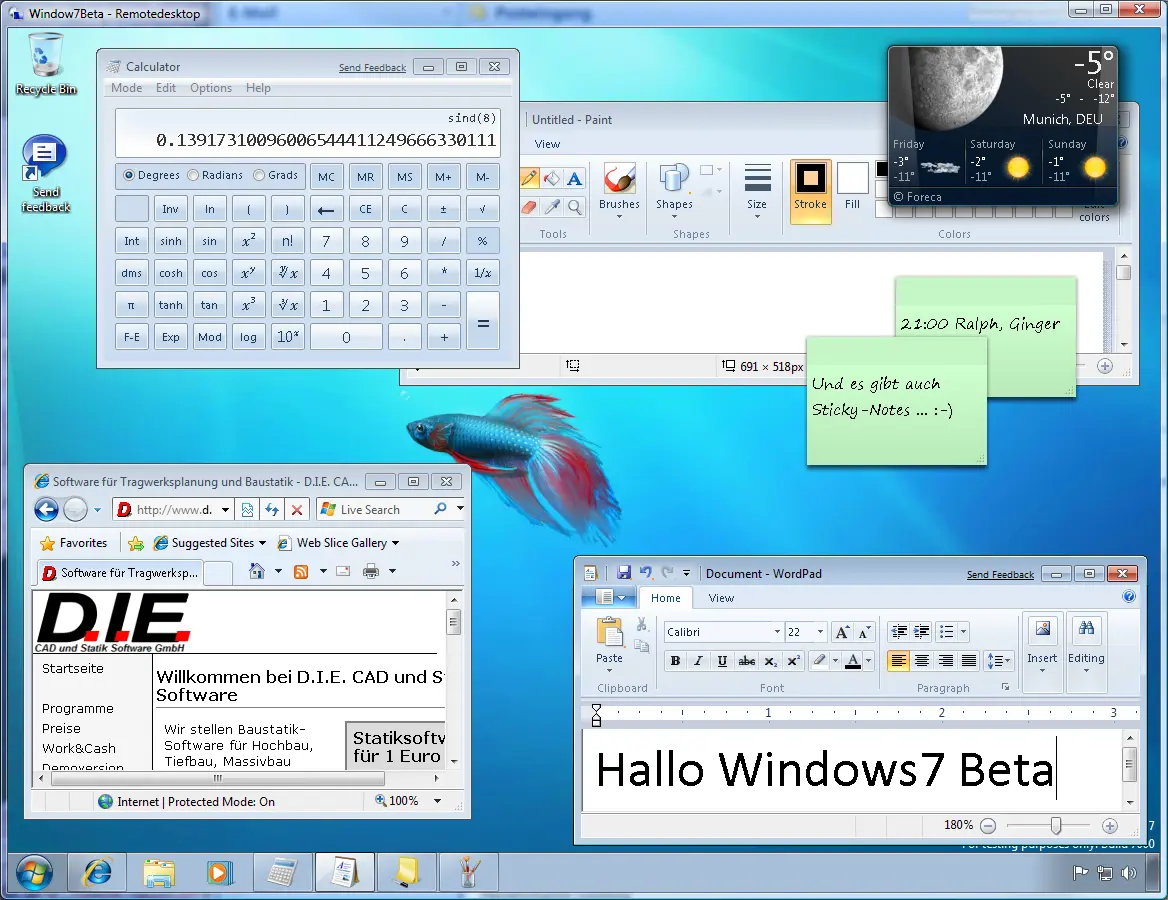Open the Calibri font family dropdown
1168x900 pixels.
pos(777,632)
